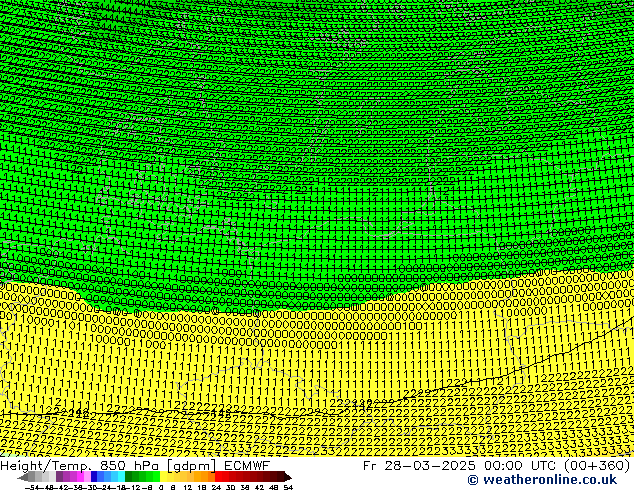Click the 54 label on the legend
The width and height of the screenshot is (634, 490).
[x=288, y=487]
